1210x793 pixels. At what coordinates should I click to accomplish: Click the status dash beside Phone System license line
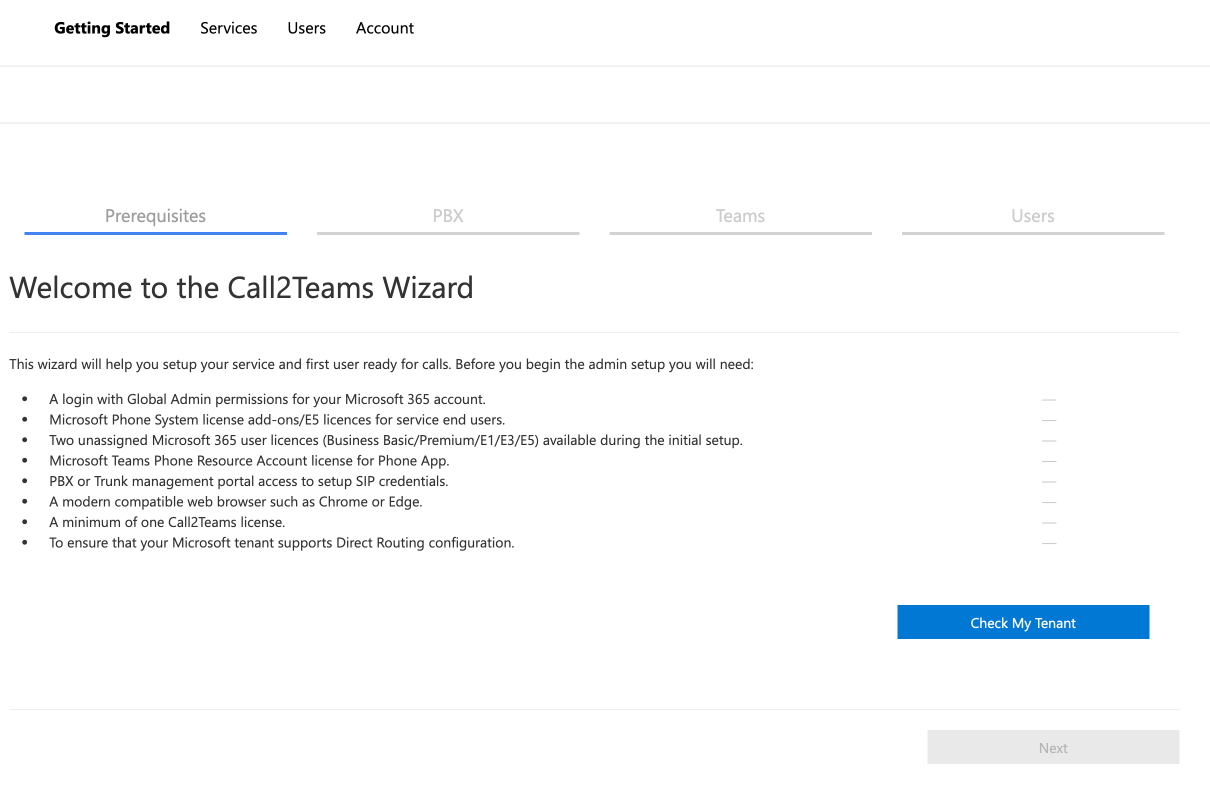coord(1049,420)
